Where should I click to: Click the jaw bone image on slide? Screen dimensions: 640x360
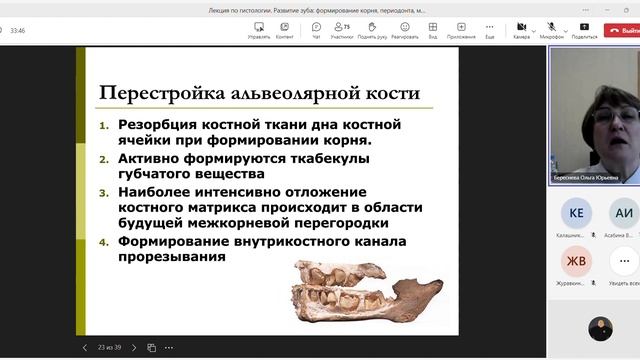(x=367, y=291)
